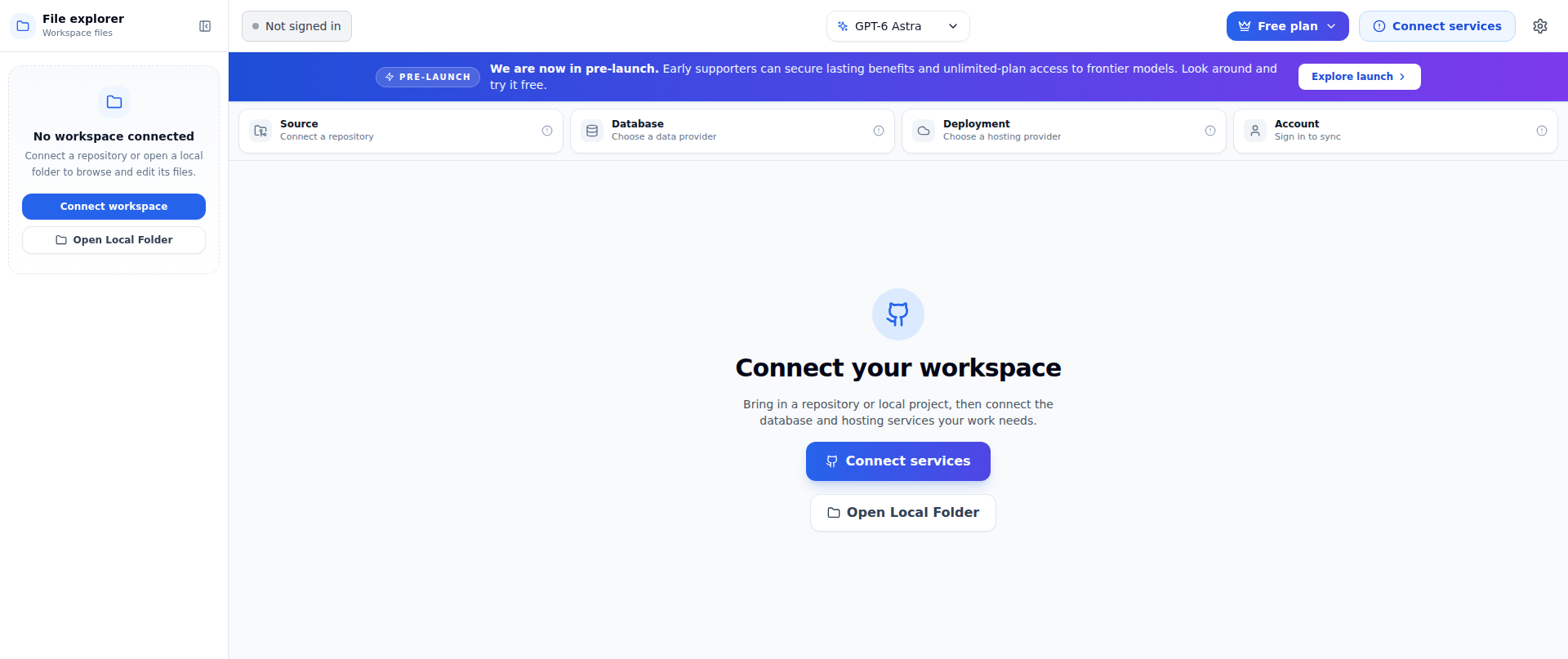
Task: Click the Explore launch chevron button
Action: click(x=1360, y=77)
